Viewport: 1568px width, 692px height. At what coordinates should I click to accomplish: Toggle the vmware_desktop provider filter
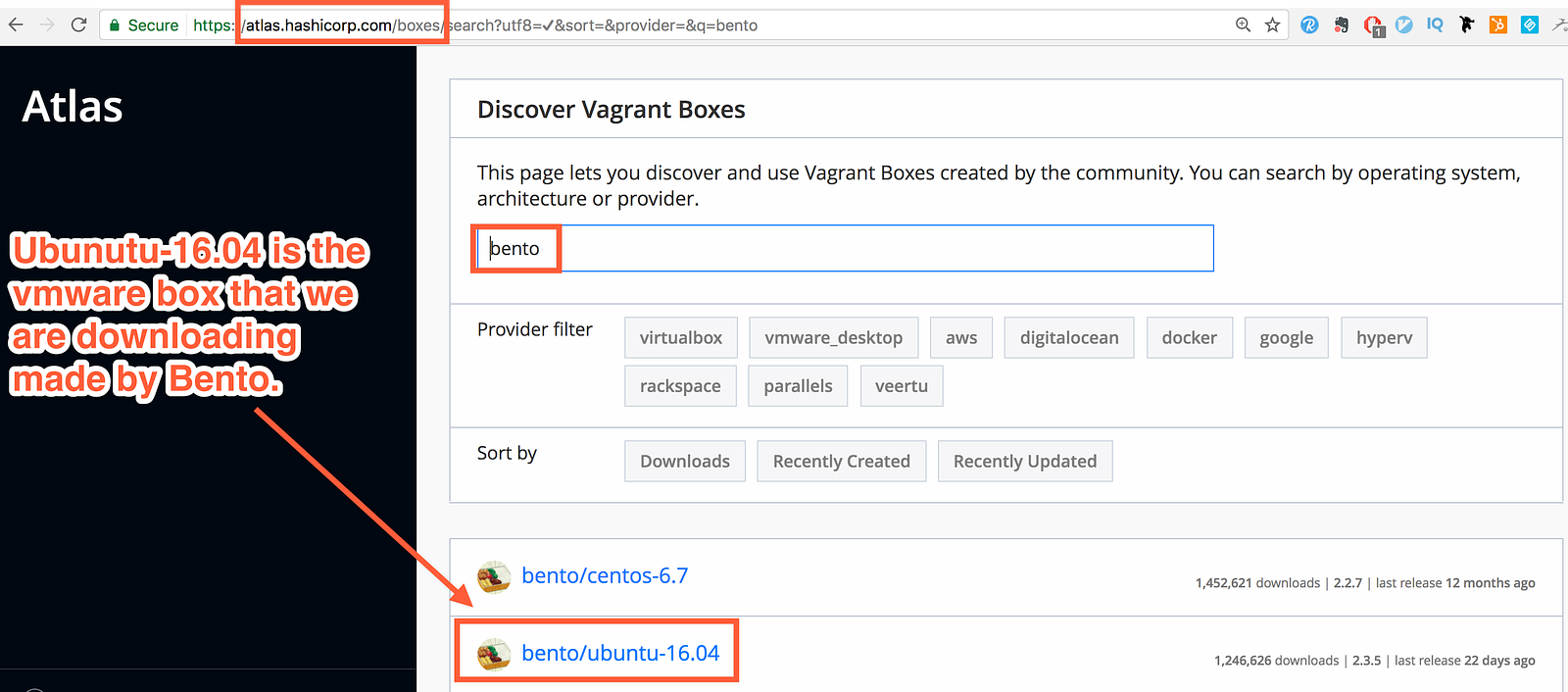833,337
